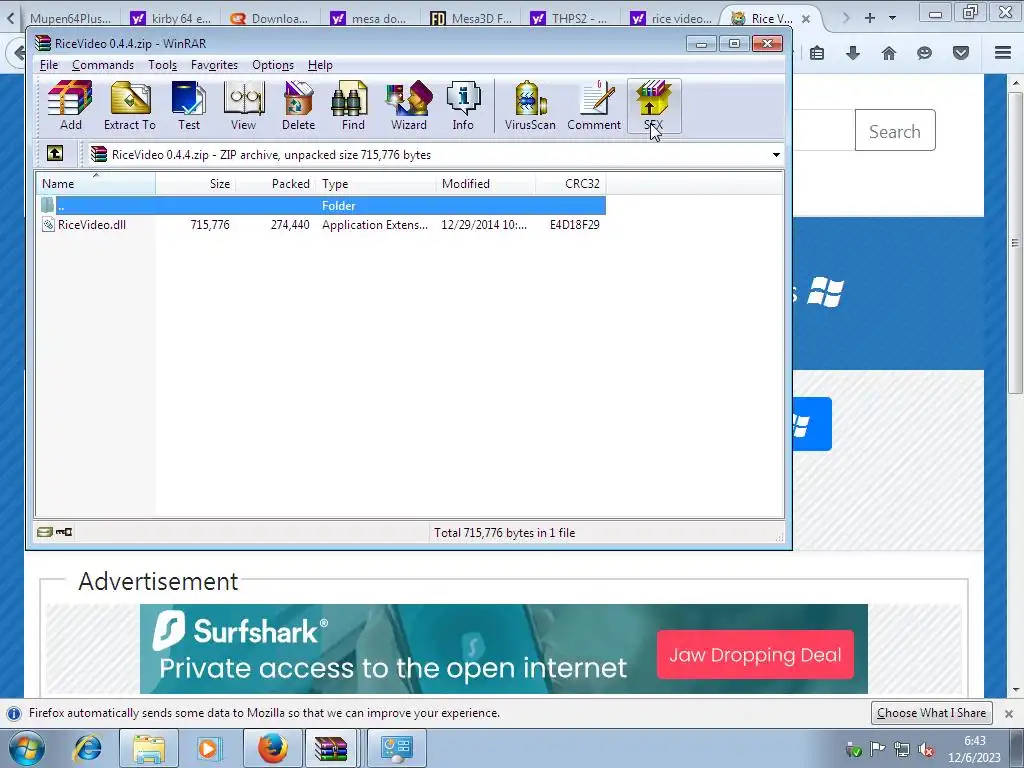Go up one folder level arrow

(55, 153)
